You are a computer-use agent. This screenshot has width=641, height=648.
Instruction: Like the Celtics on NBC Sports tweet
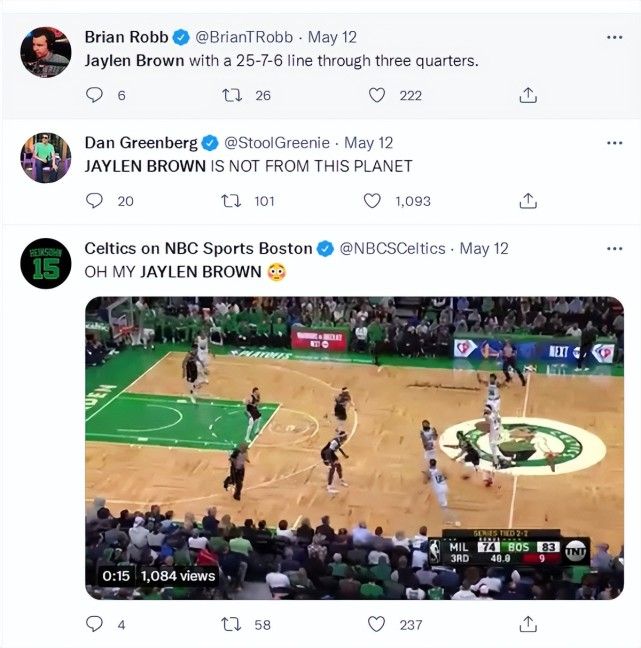pyautogui.click(x=377, y=624)
